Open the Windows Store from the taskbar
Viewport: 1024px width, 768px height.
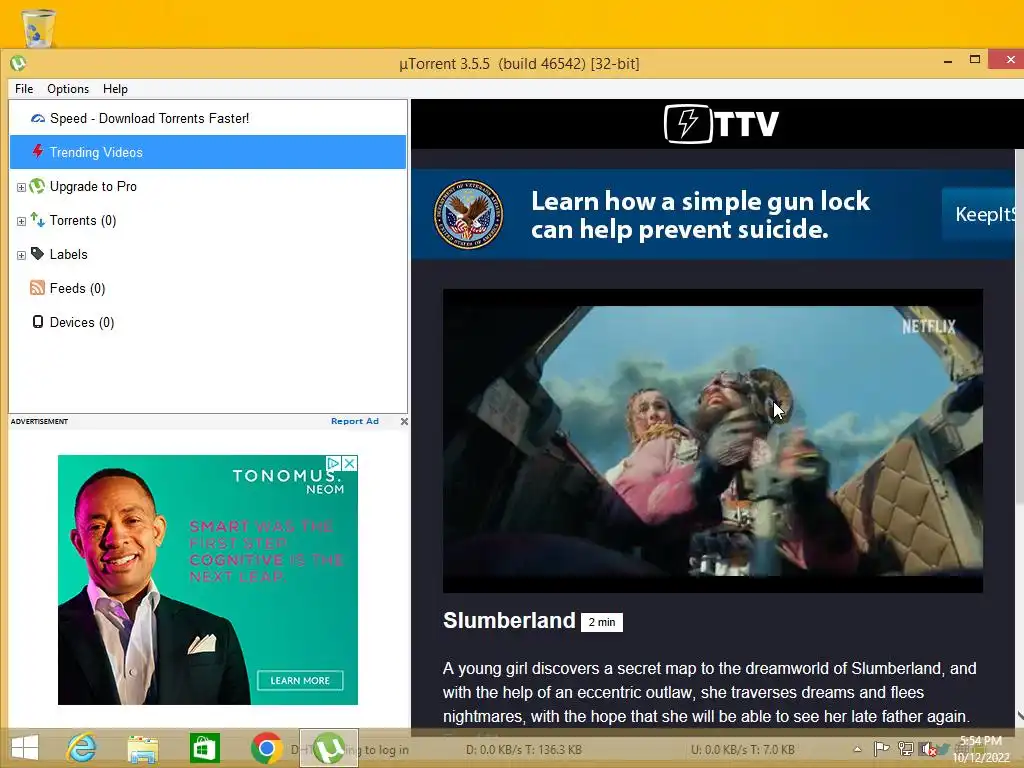204,748
